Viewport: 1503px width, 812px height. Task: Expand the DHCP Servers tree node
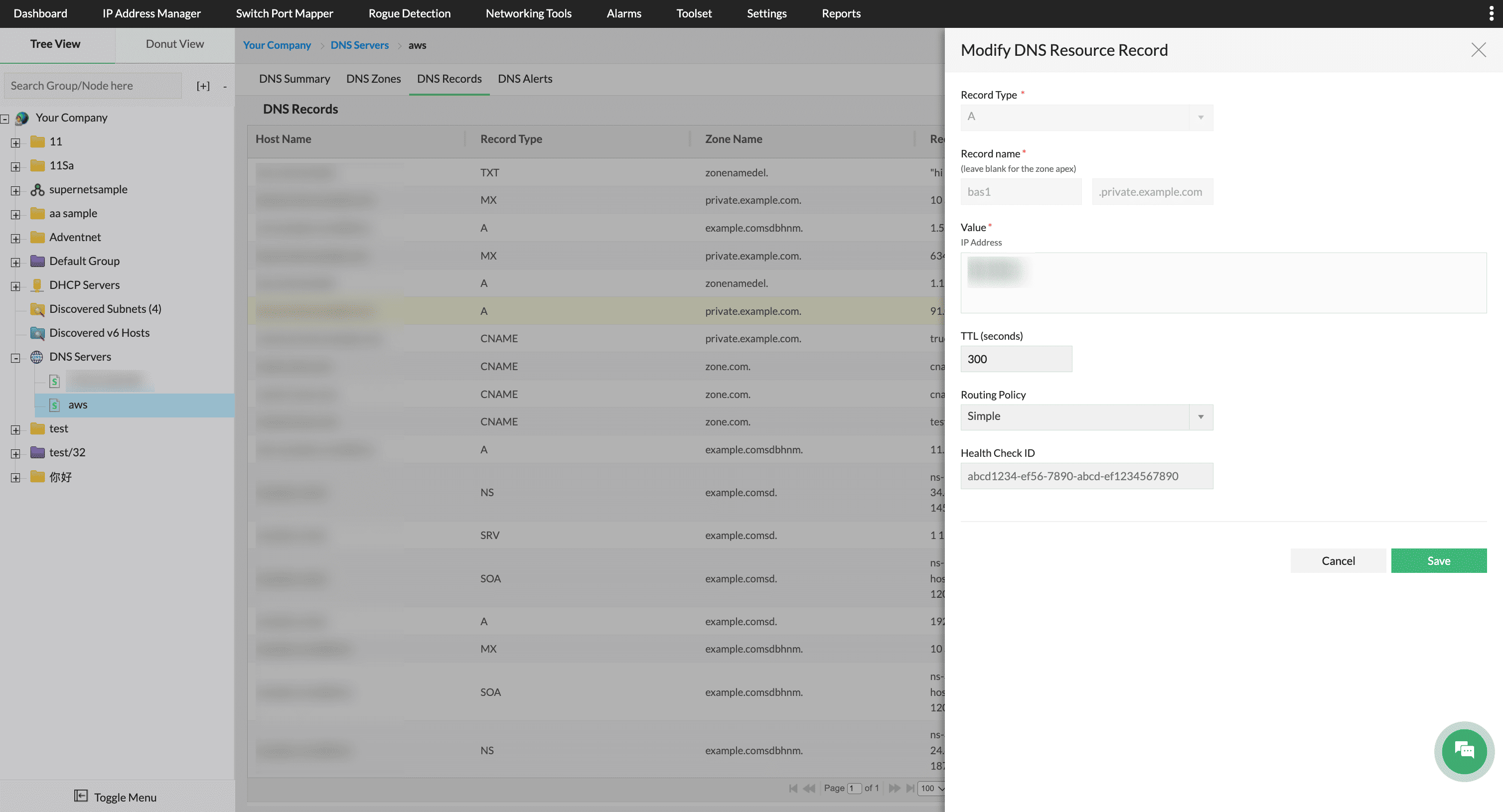point(16,286)
